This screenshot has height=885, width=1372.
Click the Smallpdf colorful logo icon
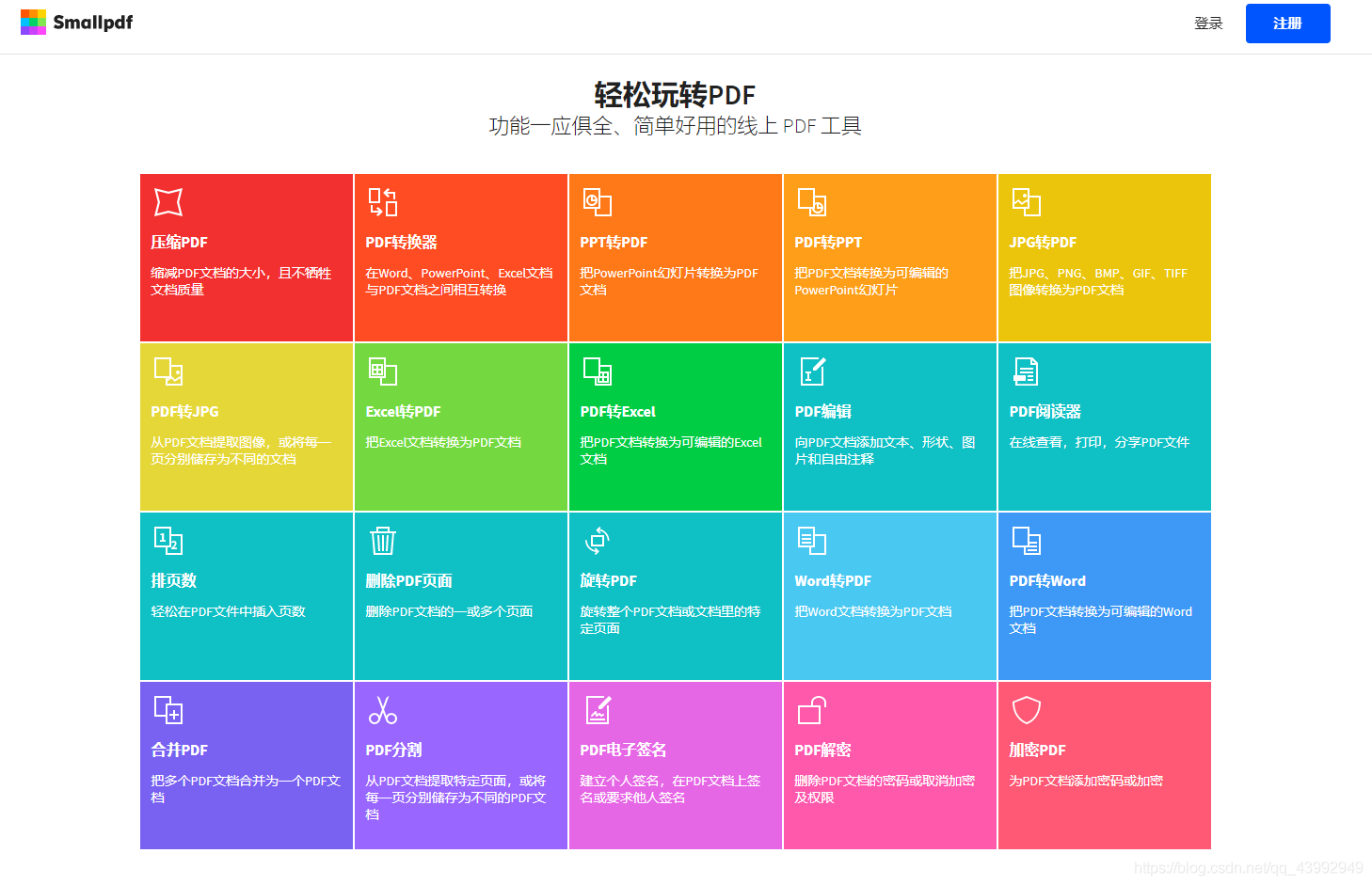click(33, 23)
